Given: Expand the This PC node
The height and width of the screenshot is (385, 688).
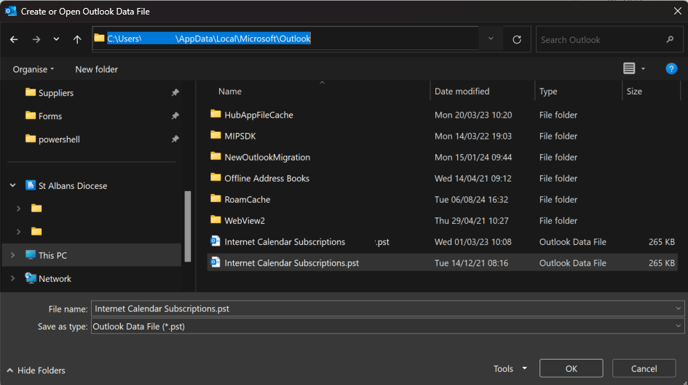Looking at the screenshot, I should [13, 255].
